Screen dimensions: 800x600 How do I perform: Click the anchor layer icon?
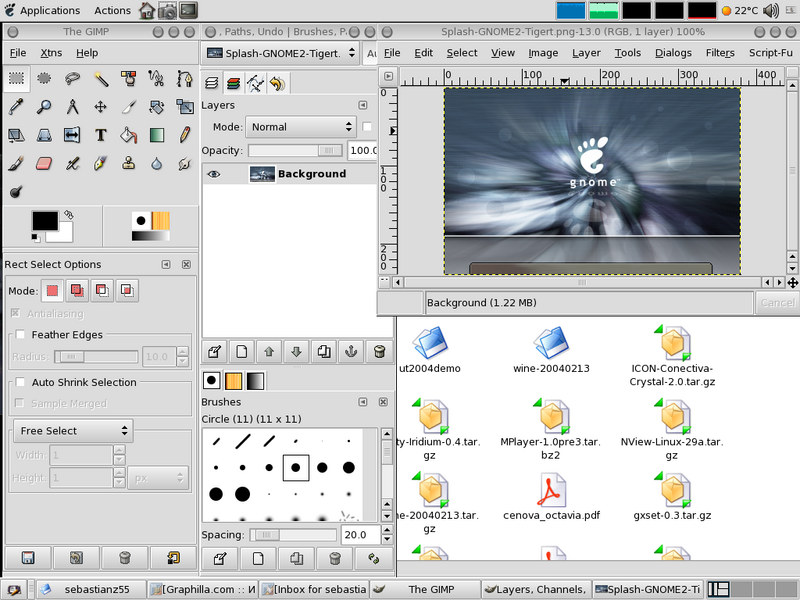click(350, 351)
